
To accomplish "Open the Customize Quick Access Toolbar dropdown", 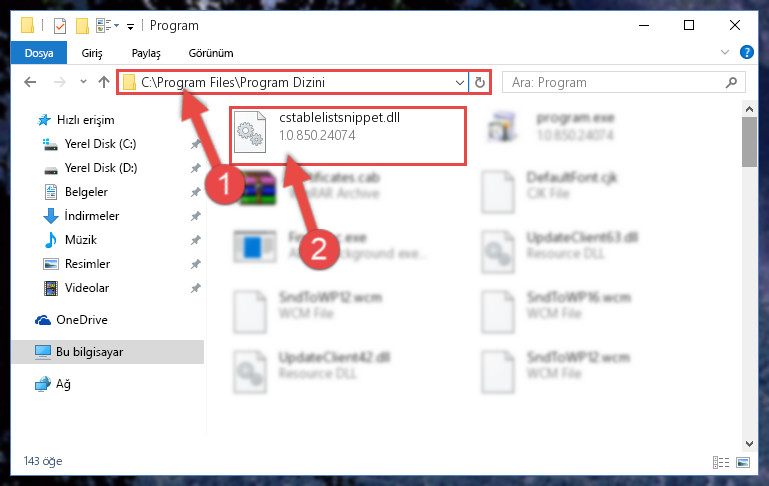I will coord(130,26).
